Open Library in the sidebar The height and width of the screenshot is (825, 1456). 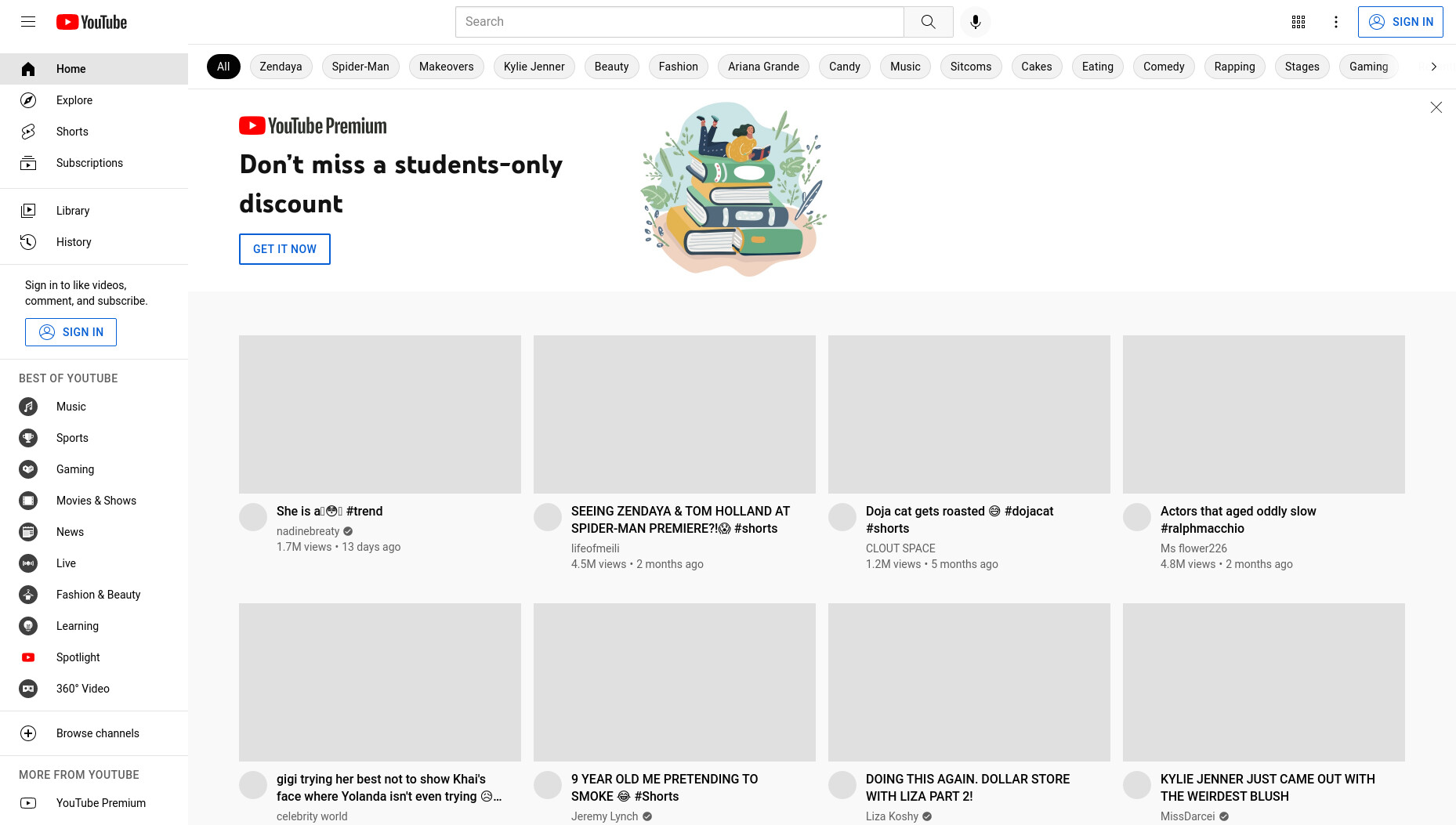click(x=94, y=211)
